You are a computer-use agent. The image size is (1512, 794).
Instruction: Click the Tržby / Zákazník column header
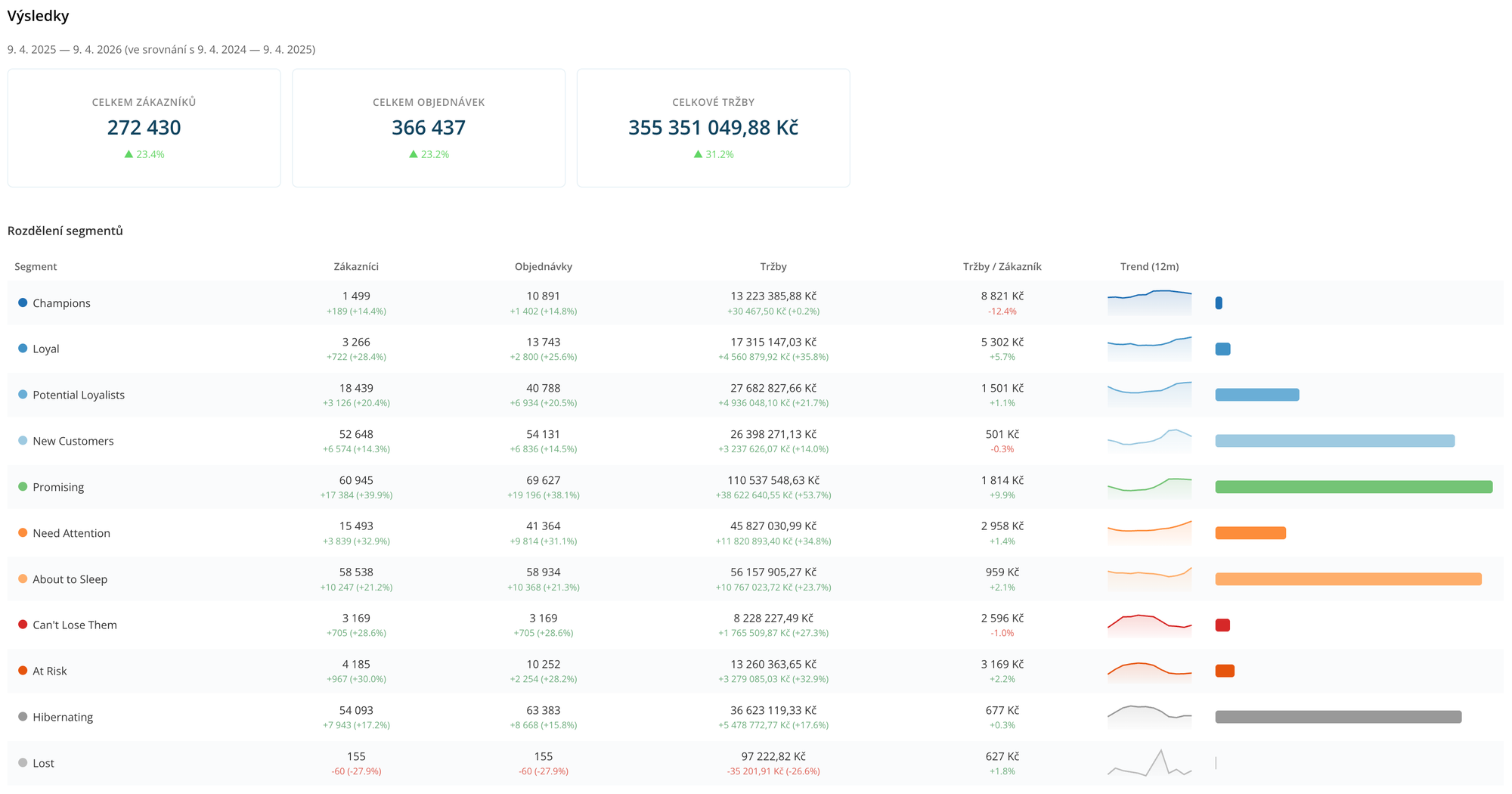(1002, 266)
